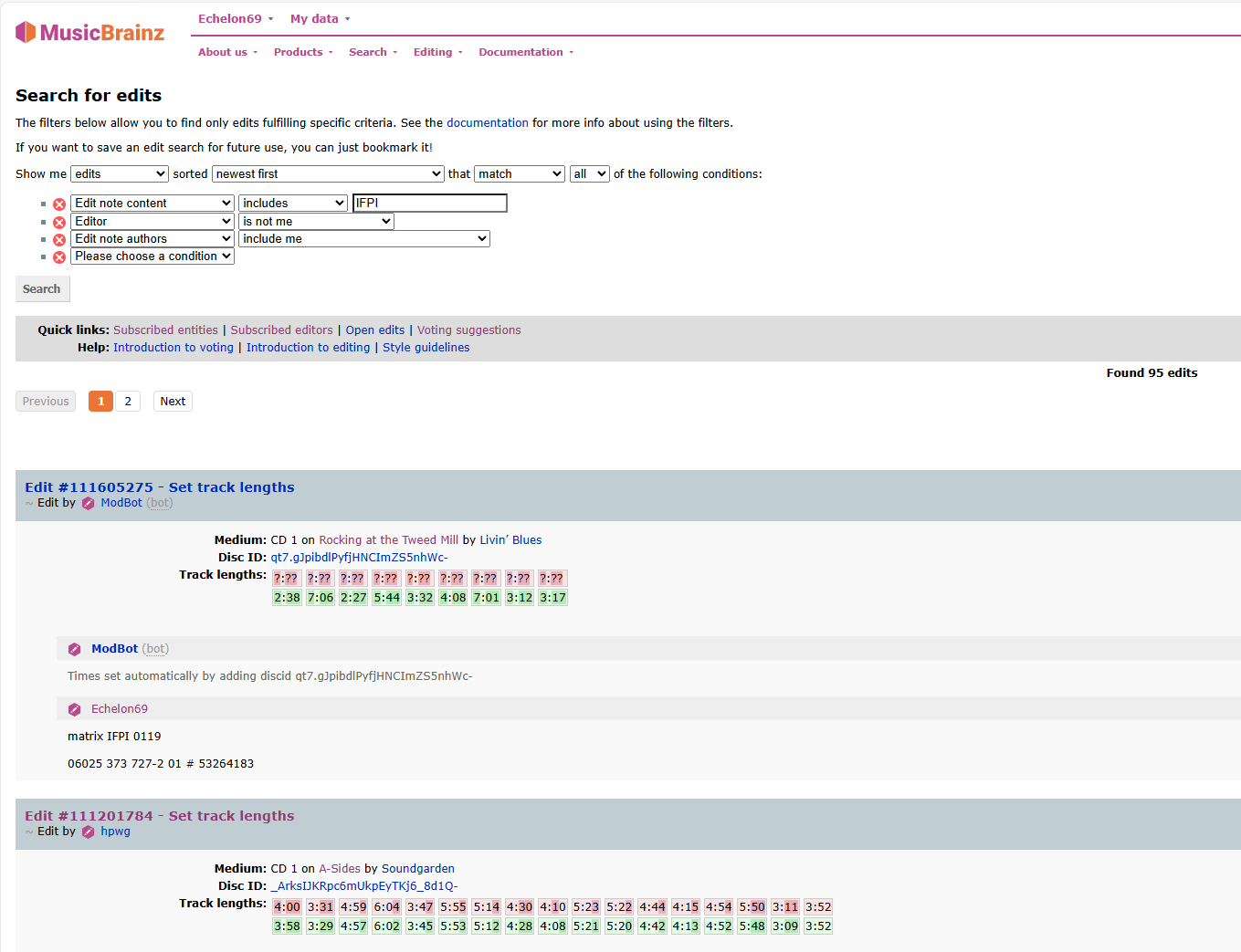
Task: Open Livin' Blues artist link
Action: tap(510, 540)
